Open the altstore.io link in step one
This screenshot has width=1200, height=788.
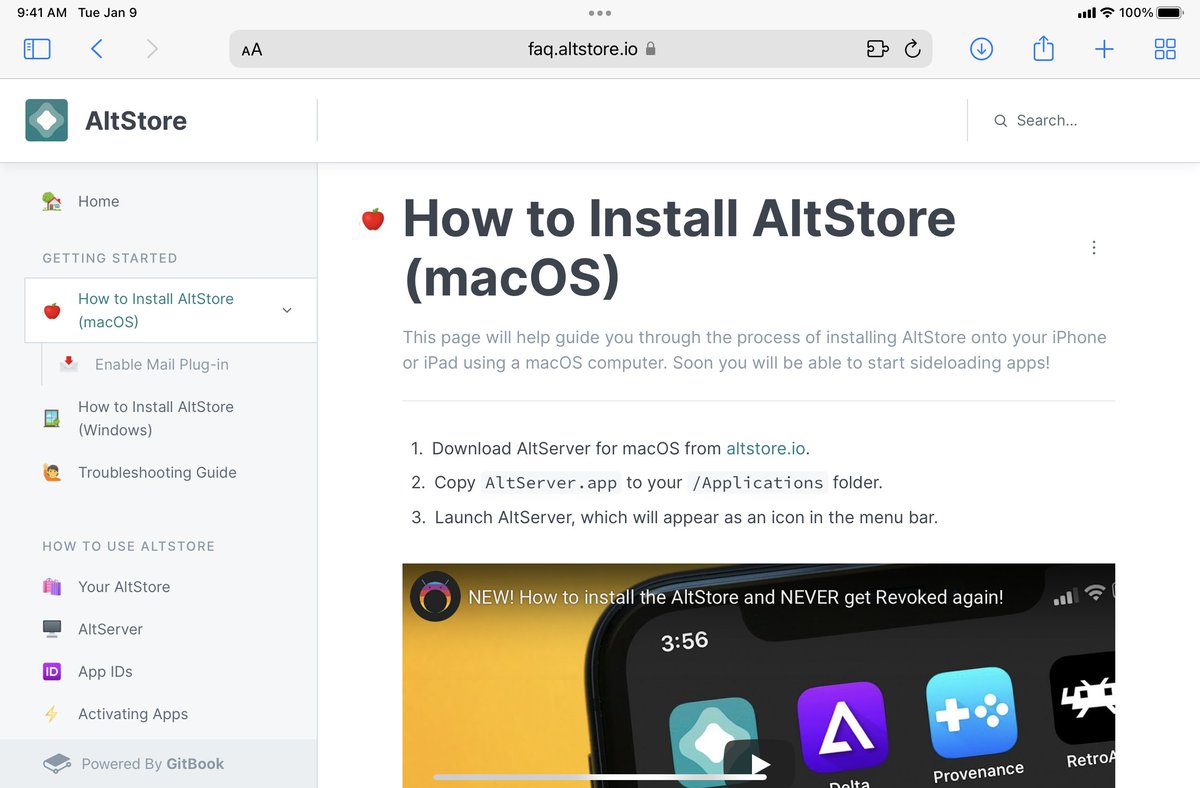tap(765, 449)
